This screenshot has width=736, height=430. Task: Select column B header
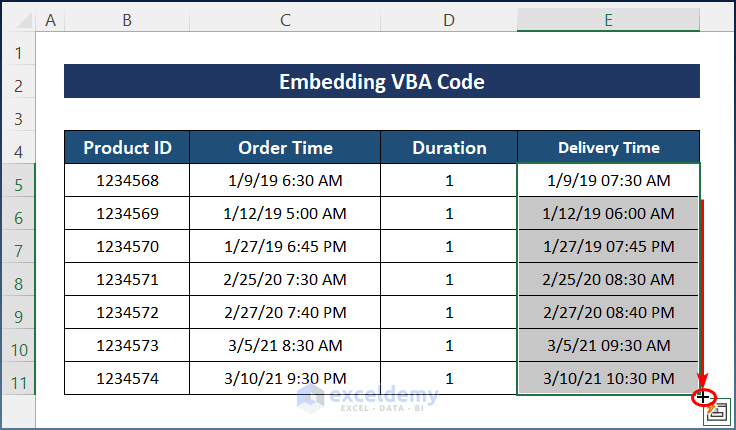click(127, 17)
